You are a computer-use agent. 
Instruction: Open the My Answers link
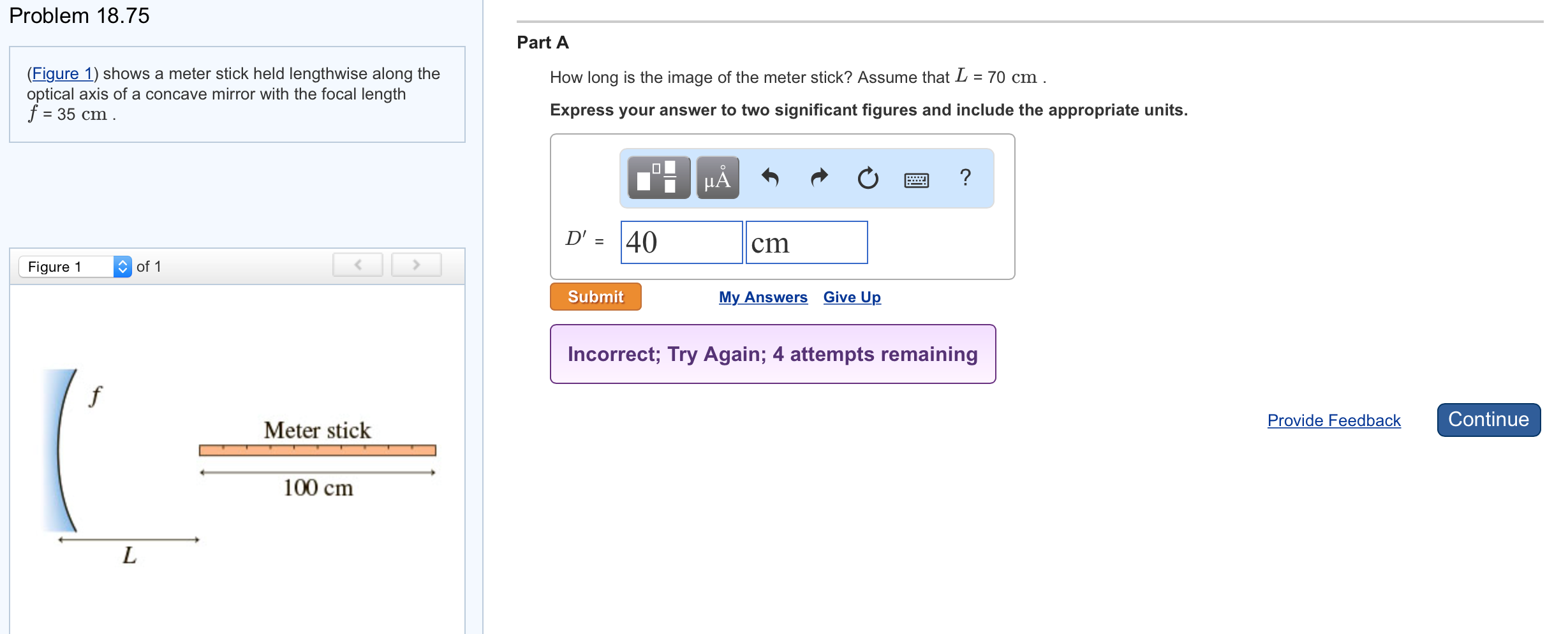[763, 297]
